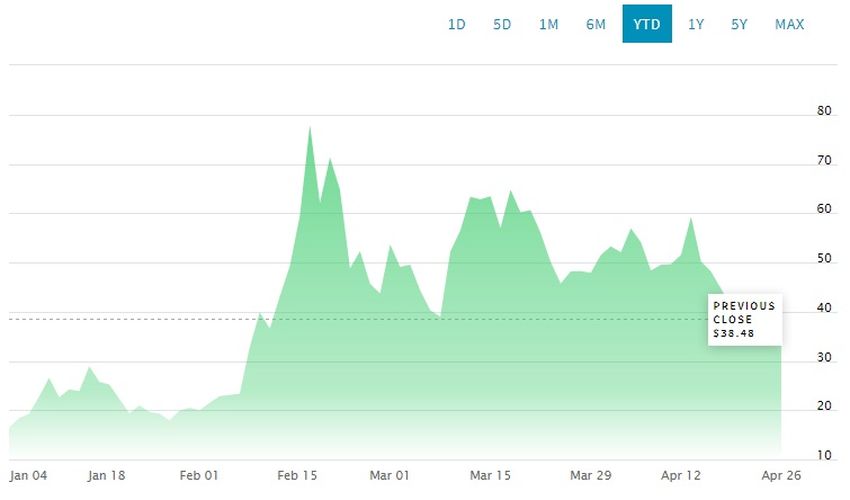Click the Apr 12 axis date
The width and height of the screenshot is (850, 500).
[x=681, y=476]
